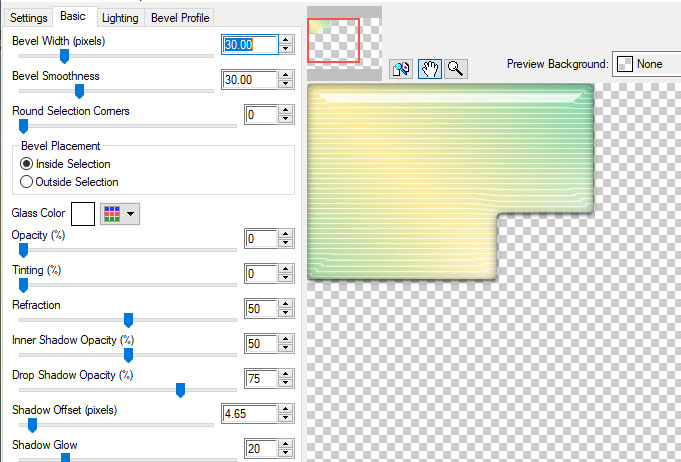The image size is (681, 462).
Task: Select the zoom magnifier tool
Action: 455,68
